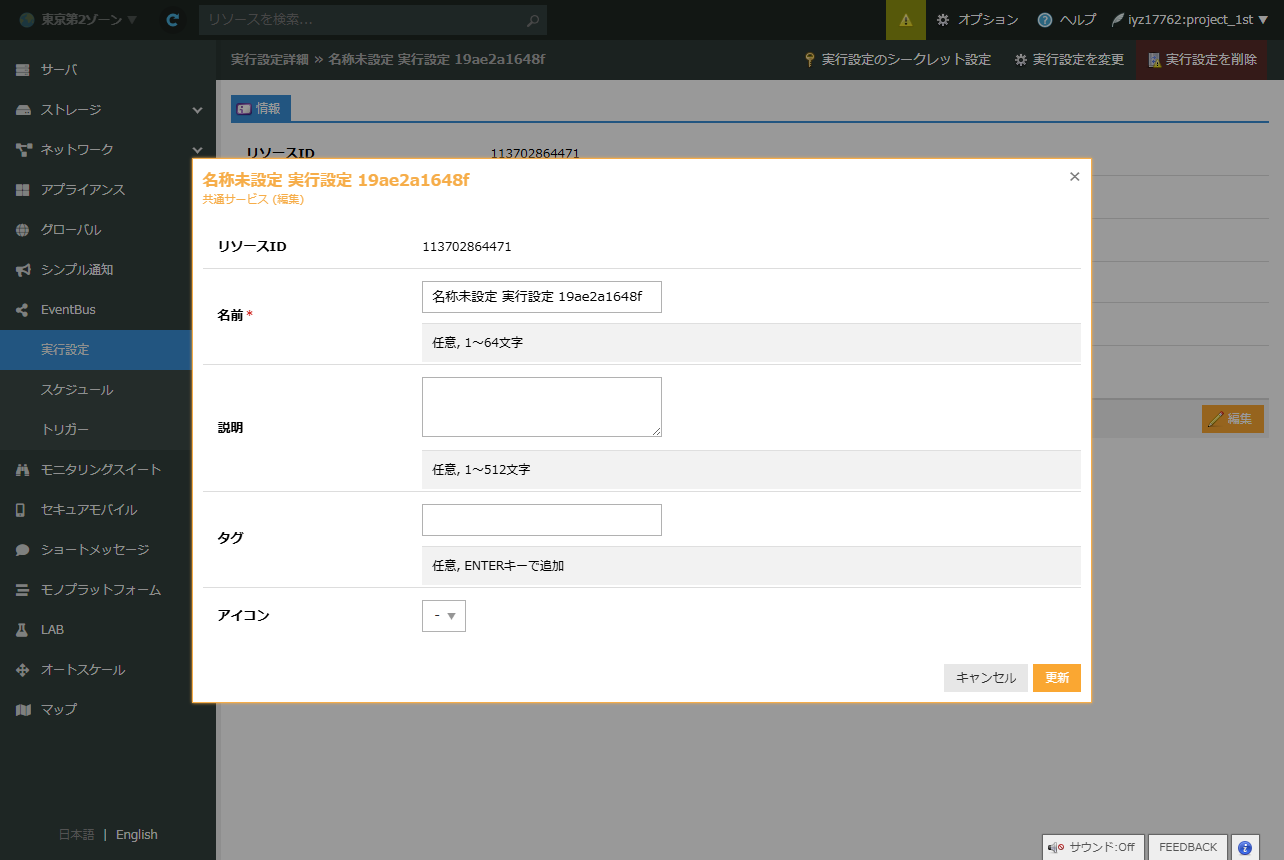1284x860 pixels.
Task: Select the Schedule sidebar item
Action: [77, 390]
